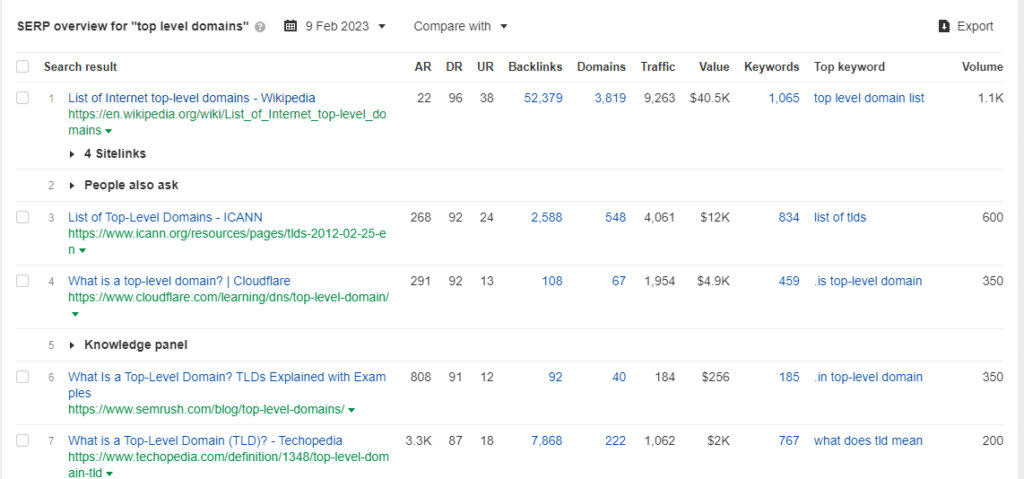Screen dimensions: 1024x479
Task: Click the Traffic column header
Action: pyautogui.click(x=658, y=67)
